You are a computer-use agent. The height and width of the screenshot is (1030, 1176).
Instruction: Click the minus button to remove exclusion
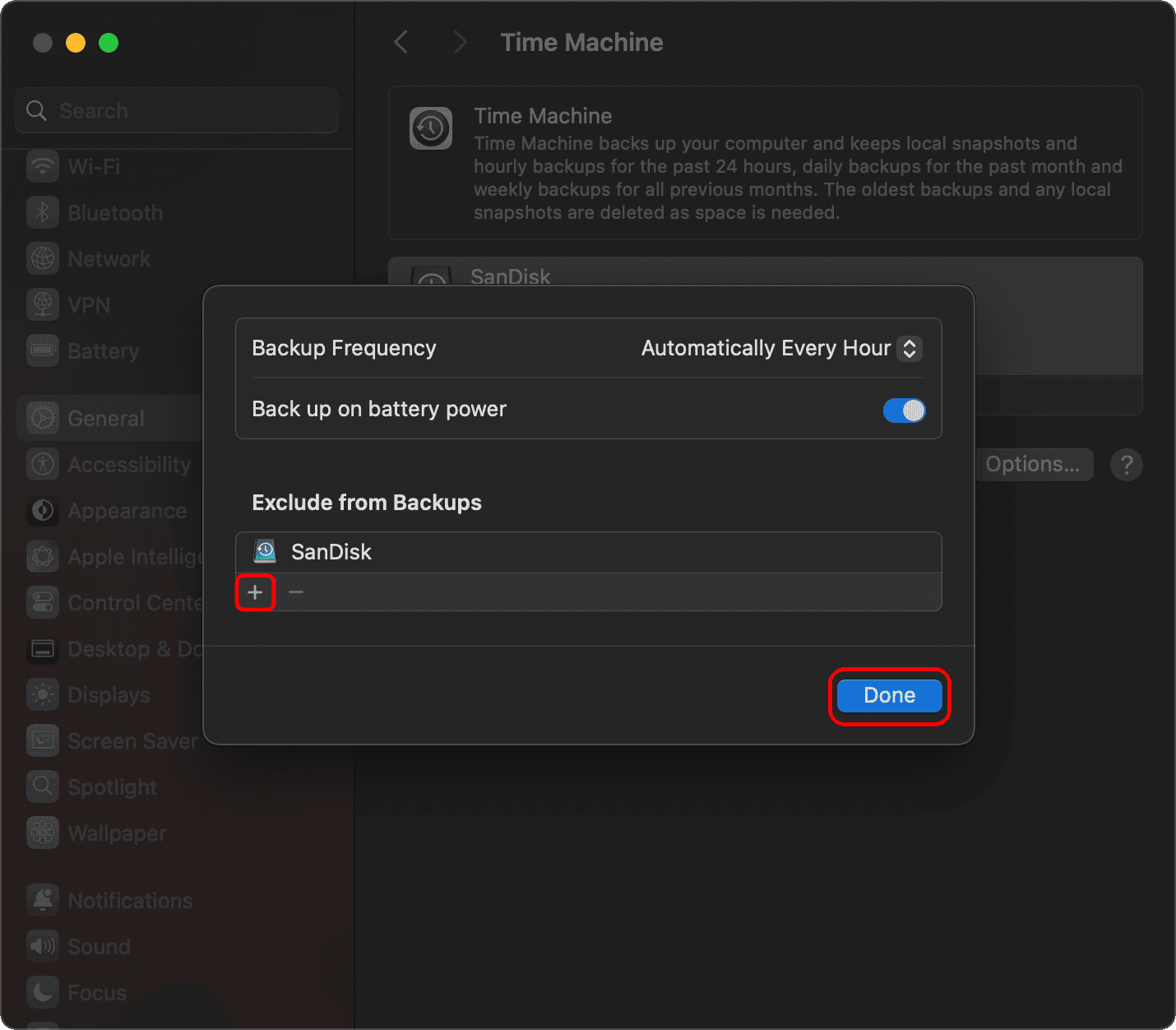pyautogui.click(x=296, y=592)
